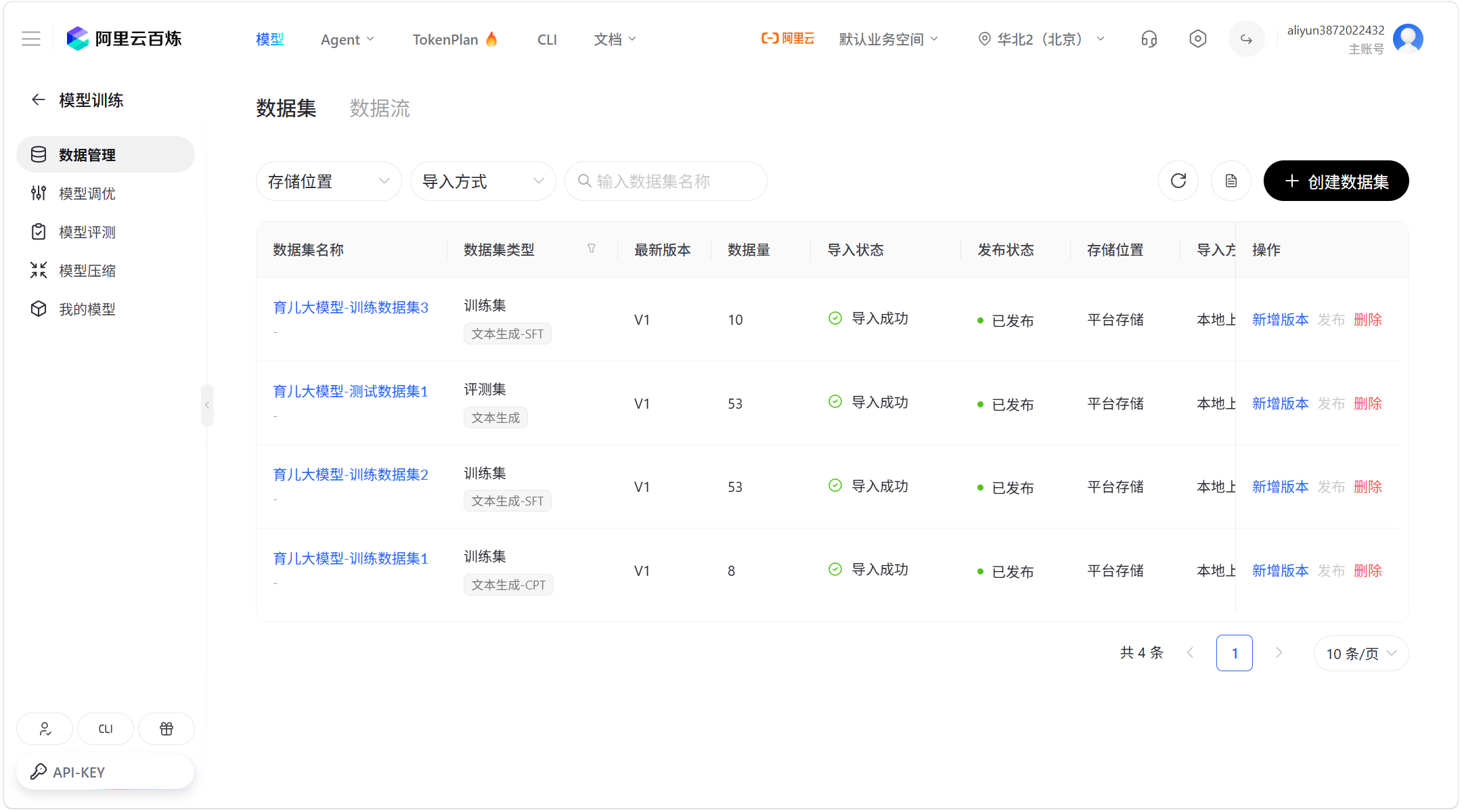Click 新增版本 for 训练数据集3
The height and width of the screenshot is (812, 1462).
[1280, 319]
